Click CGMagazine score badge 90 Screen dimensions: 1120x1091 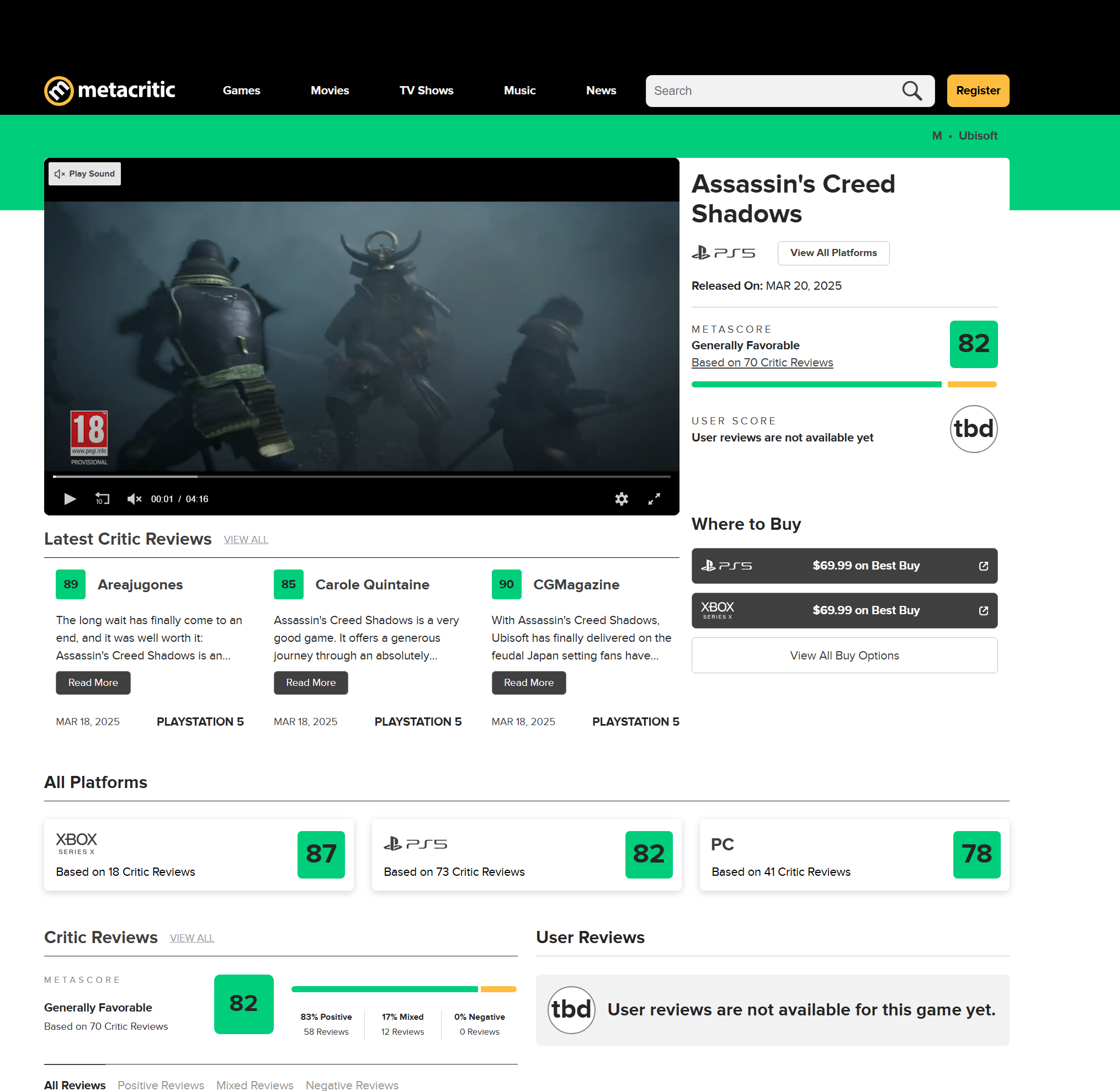[506, 584]
